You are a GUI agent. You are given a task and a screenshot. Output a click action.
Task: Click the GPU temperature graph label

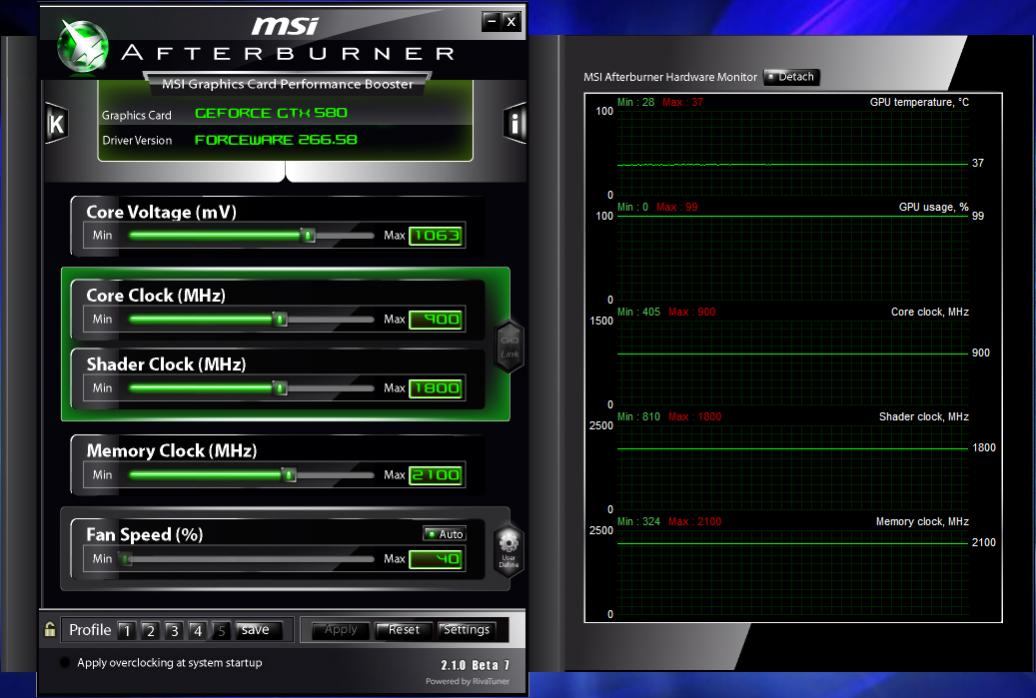(x=919, y=102)
